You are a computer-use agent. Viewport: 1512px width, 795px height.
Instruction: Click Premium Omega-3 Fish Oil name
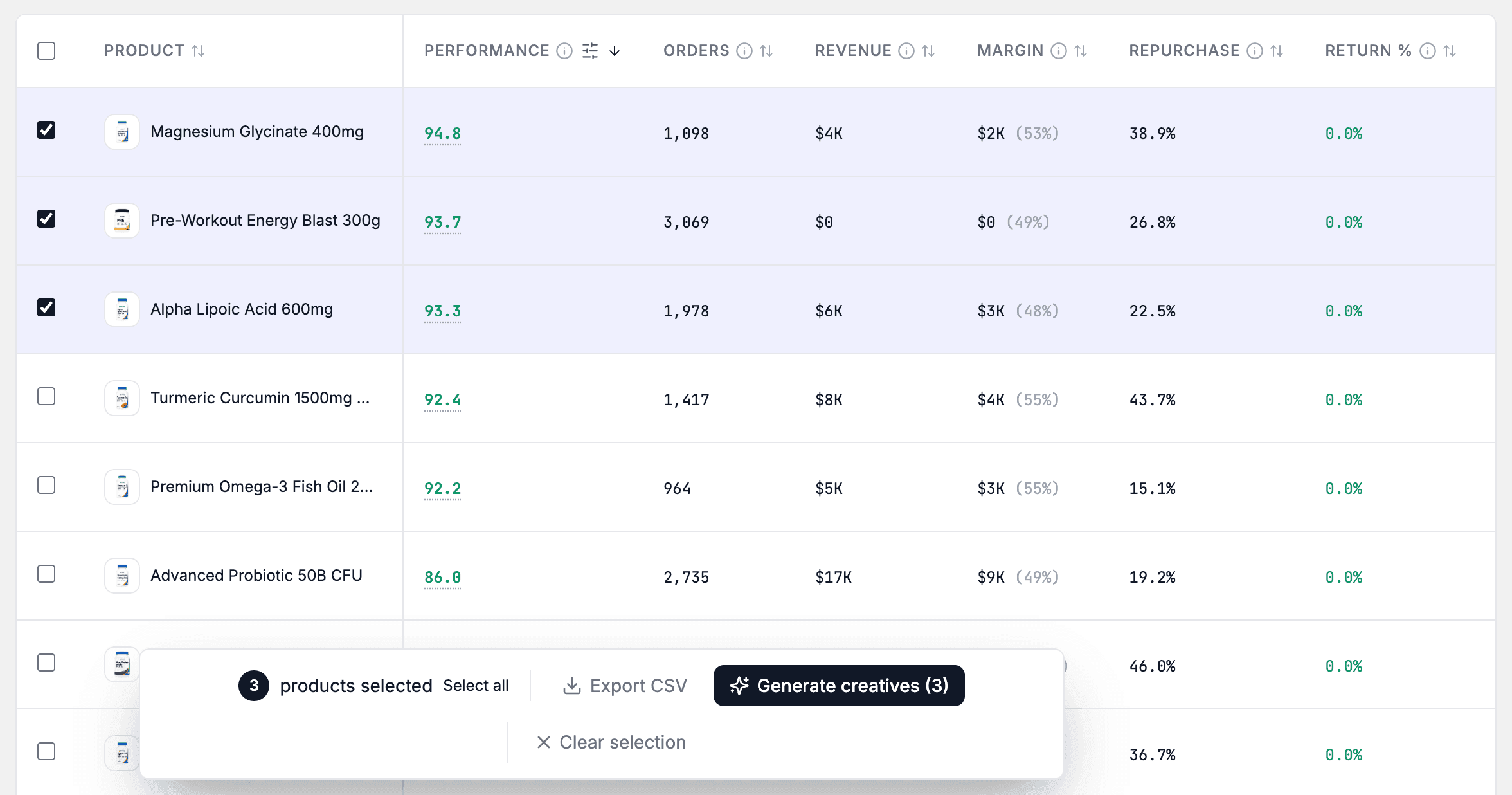(262, 487)
